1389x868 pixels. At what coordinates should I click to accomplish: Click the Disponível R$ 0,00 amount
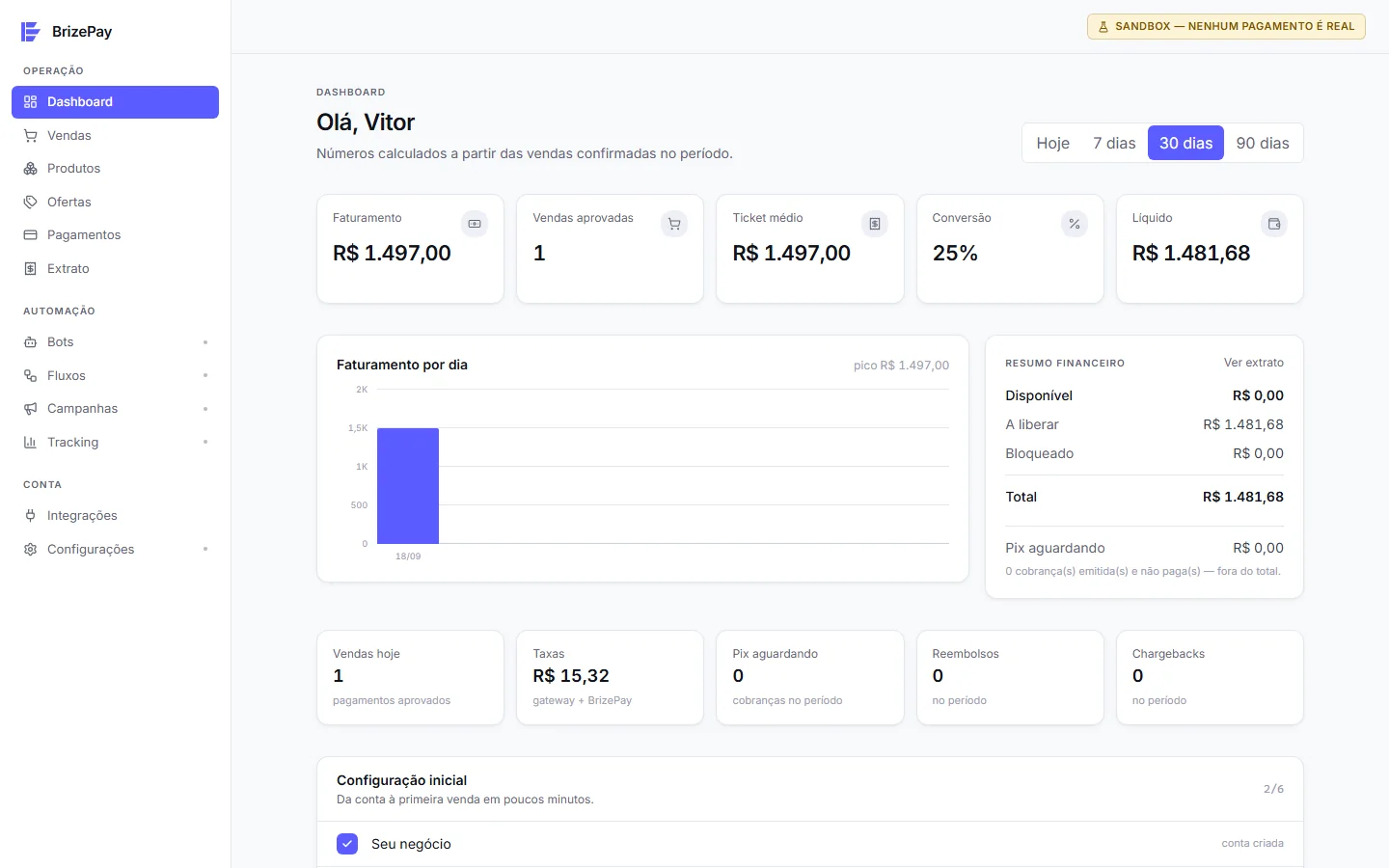(x=1258, y=395)
